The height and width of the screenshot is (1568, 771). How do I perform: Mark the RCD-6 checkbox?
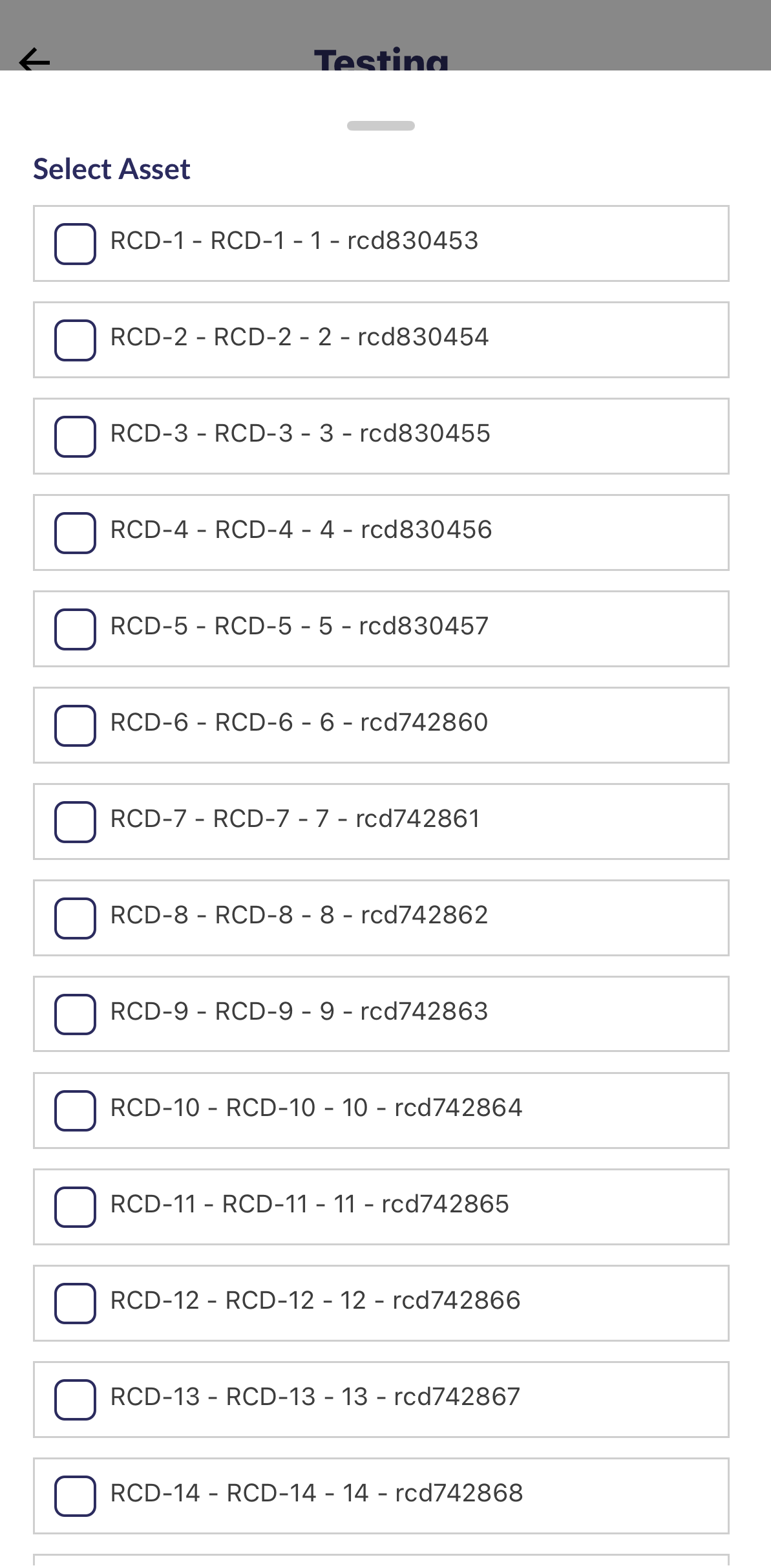pos(75,725)
